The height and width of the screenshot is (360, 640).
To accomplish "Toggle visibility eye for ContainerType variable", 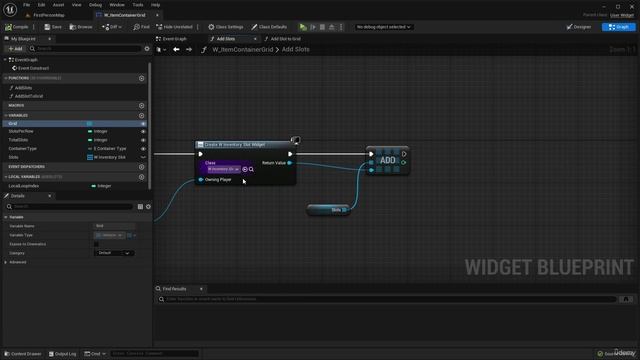I will 143,149.
